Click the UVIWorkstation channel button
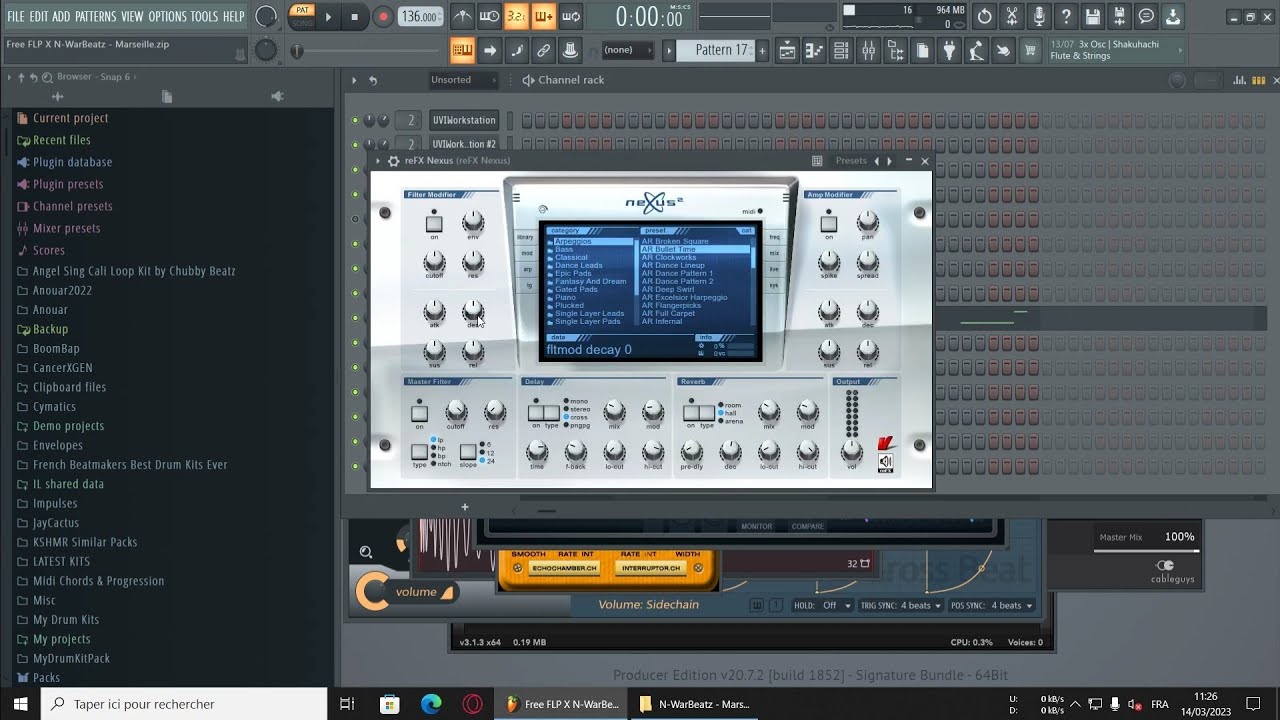1280x720 pixels. [x=464, y=120]
